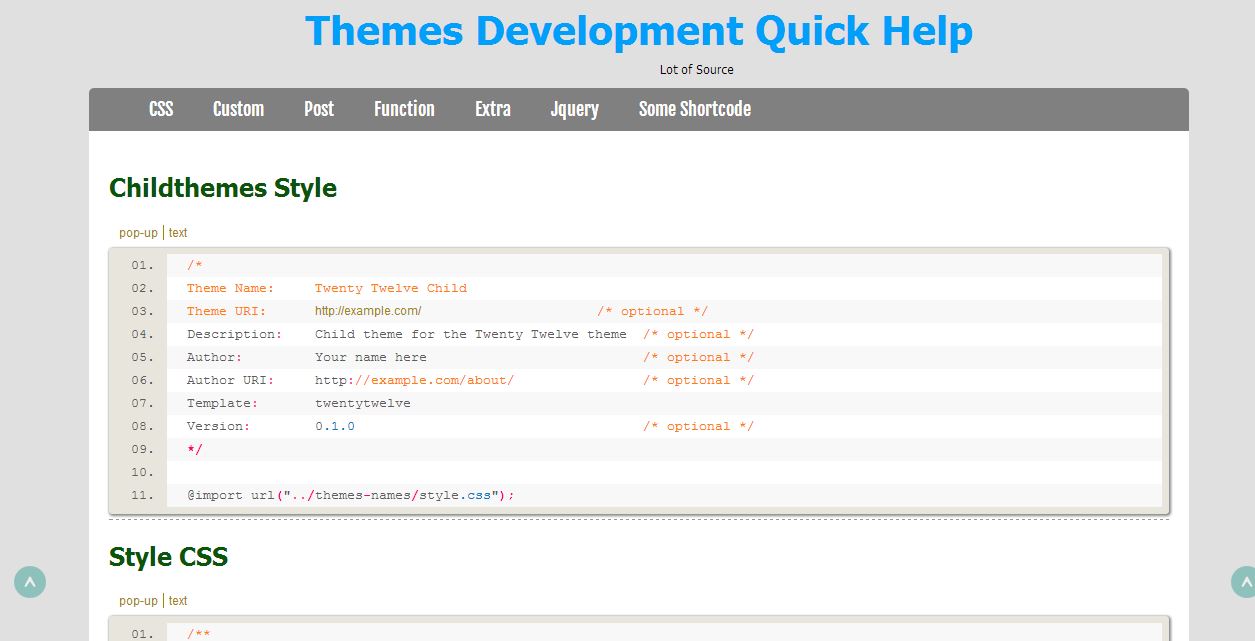Open the Extra menu item
This screenshot has width=1255, height=641.
493,109
